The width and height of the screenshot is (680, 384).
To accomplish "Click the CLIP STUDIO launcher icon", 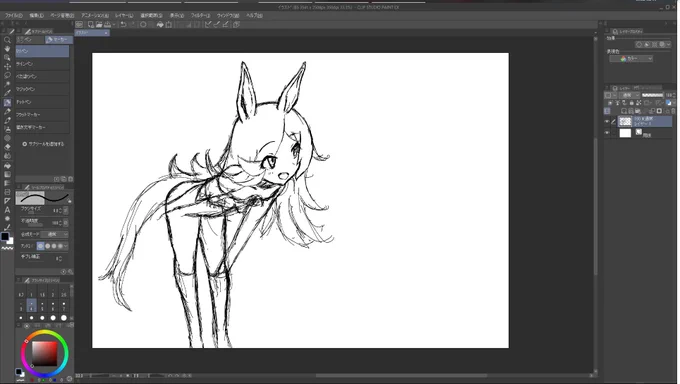I will click(79, 25).
